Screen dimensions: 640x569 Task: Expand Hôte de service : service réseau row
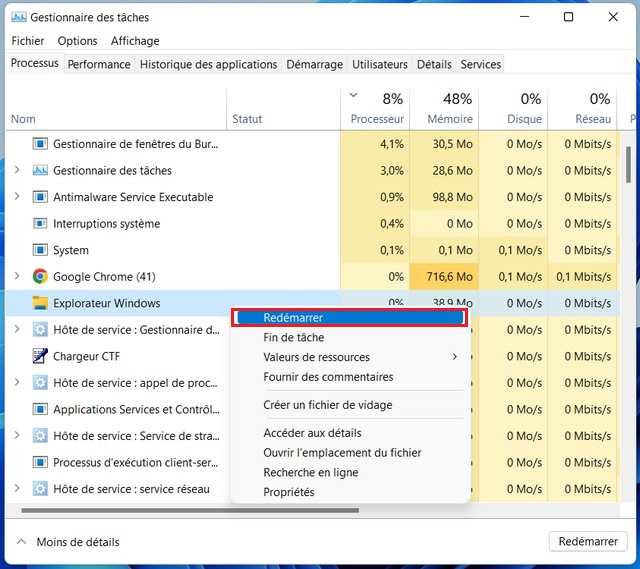(17, 488)
